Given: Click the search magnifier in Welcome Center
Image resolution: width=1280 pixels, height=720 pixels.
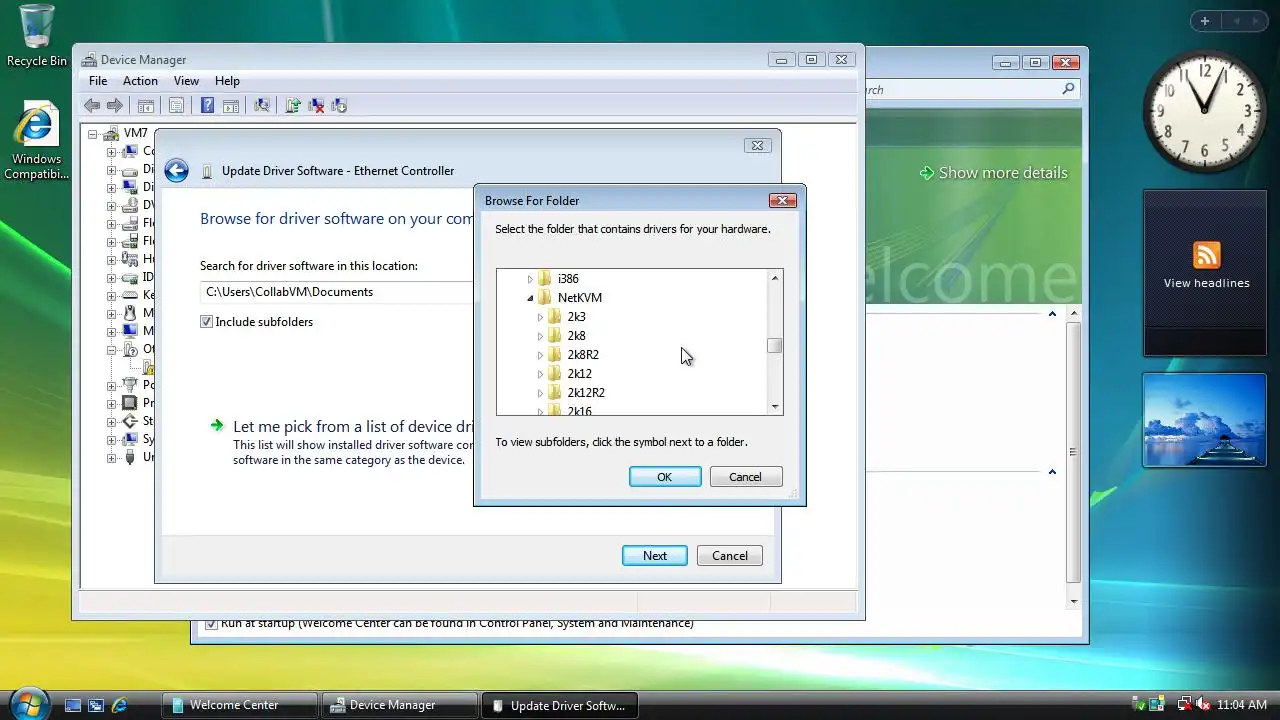Looking at the screenshot, I should (x=1068, y=89).
